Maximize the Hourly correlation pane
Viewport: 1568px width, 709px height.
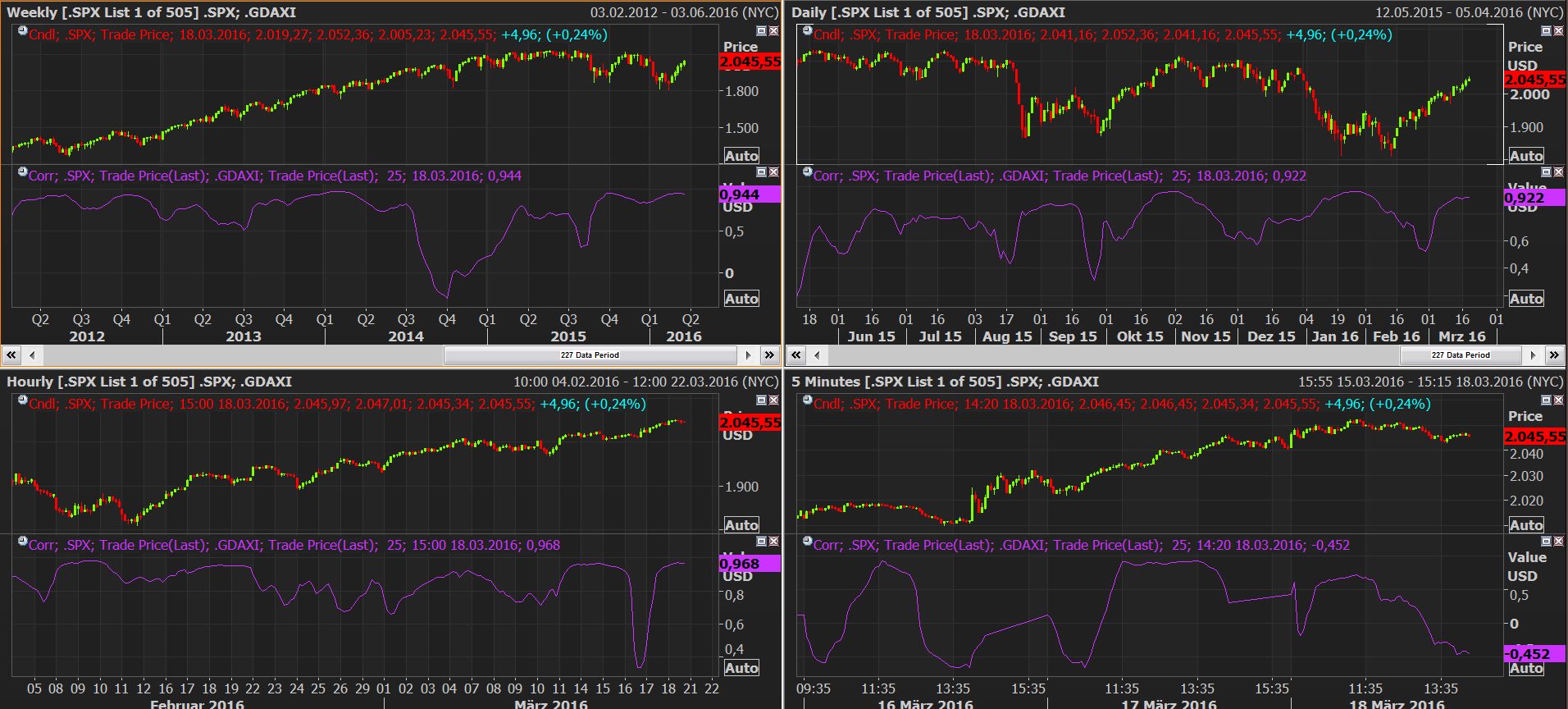tap(761, 542)
